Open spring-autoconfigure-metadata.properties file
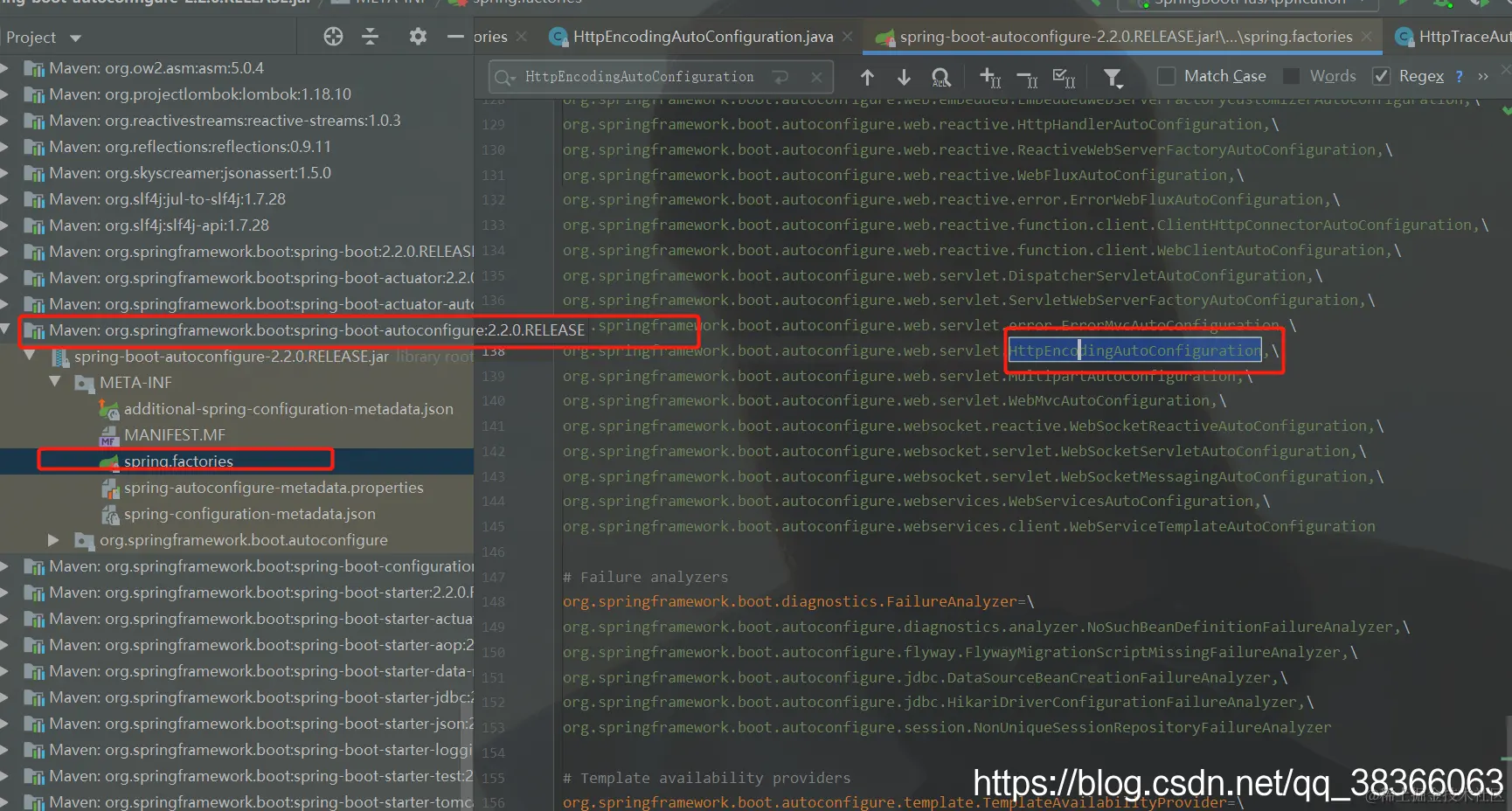Viewport: 1512px width, 811px height. (x=274, y=488)
